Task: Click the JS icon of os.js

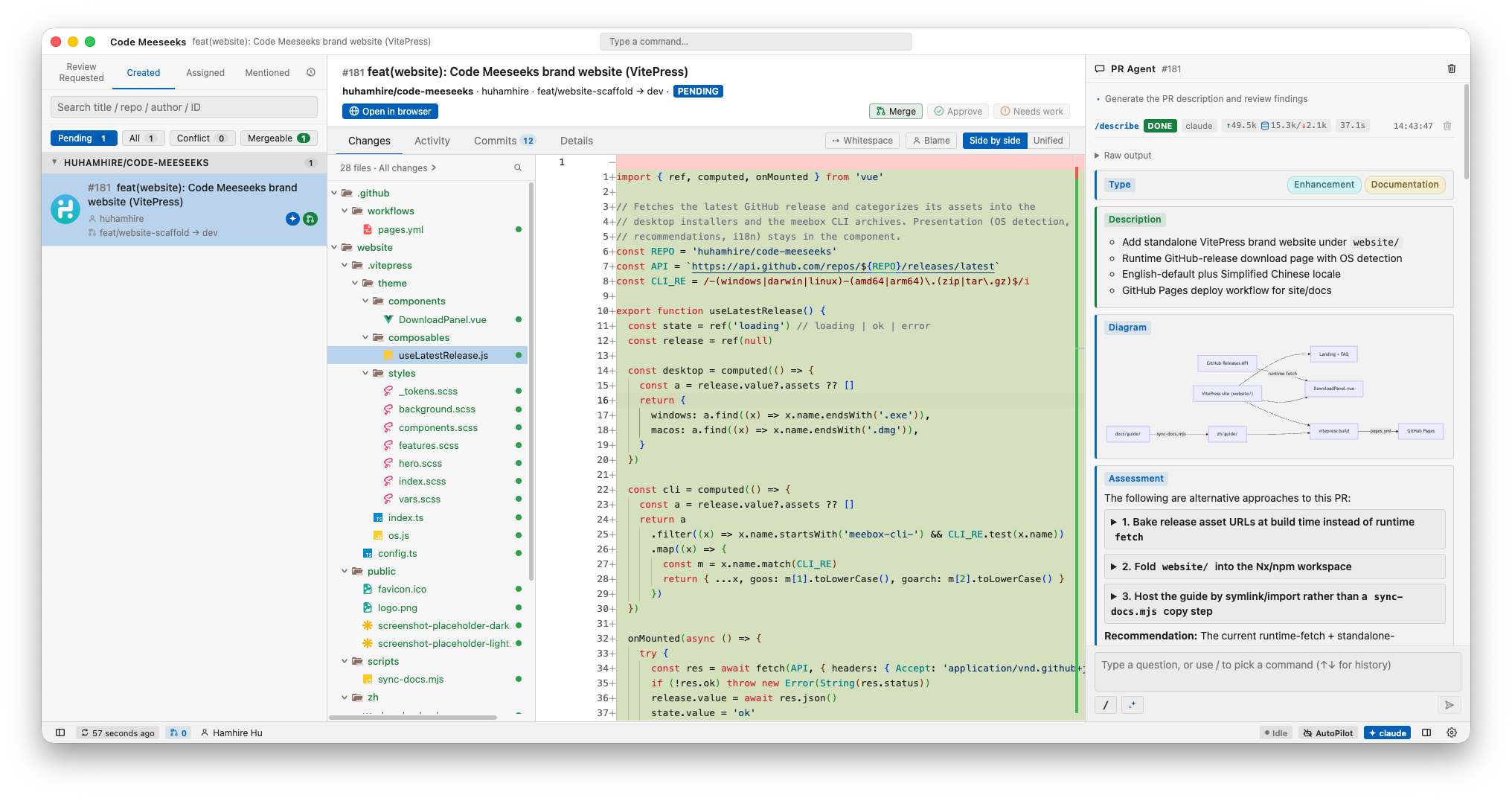Action: click(x=378, y=535)
